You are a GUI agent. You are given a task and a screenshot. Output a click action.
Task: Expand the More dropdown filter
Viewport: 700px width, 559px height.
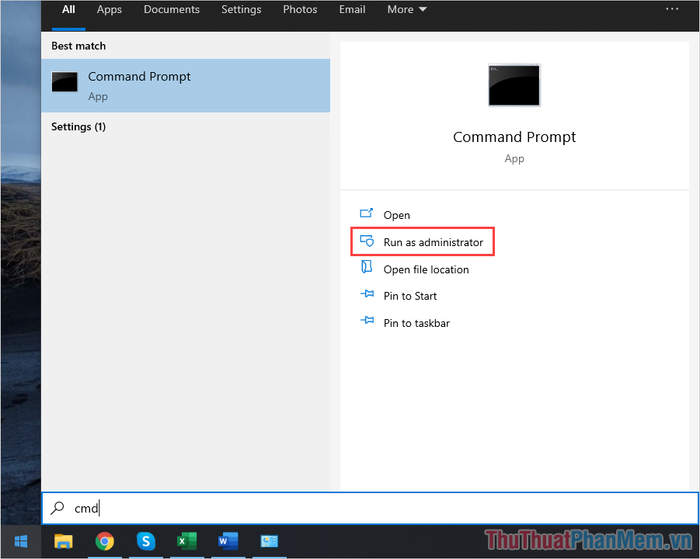(407, 9)
